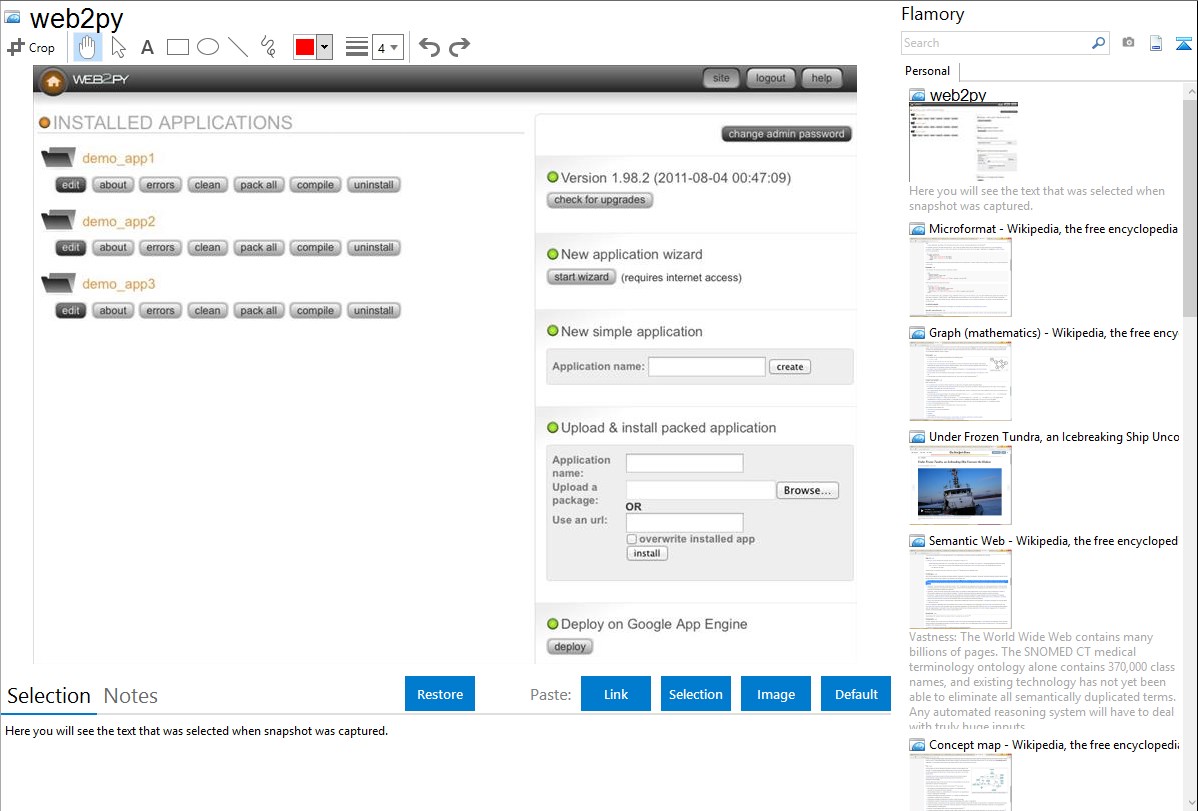Screen dimensions: 1198x811
Task: Click the red color swatch
Action: [305, 47]
